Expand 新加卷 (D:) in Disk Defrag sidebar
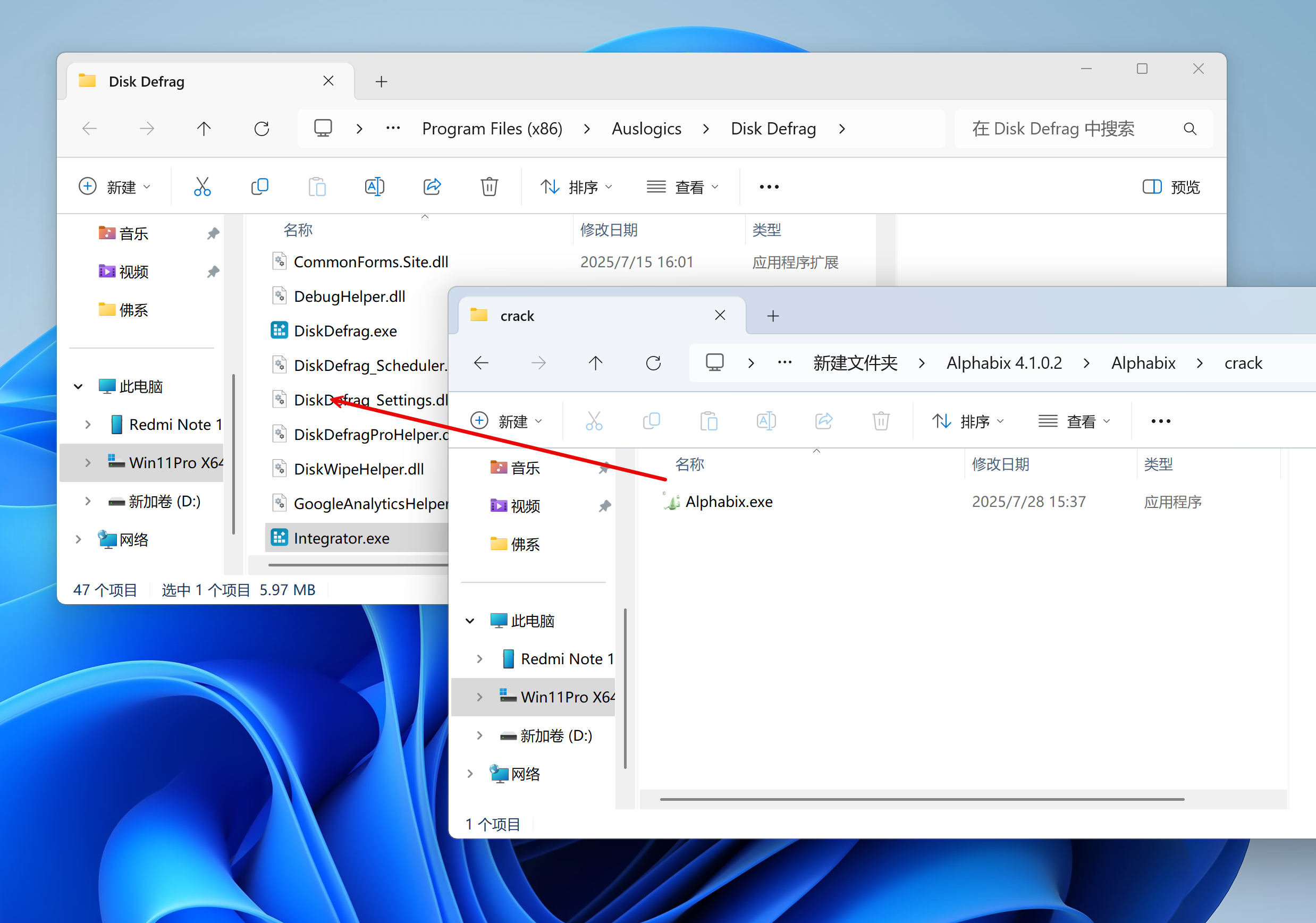 [x=88, y=501]
